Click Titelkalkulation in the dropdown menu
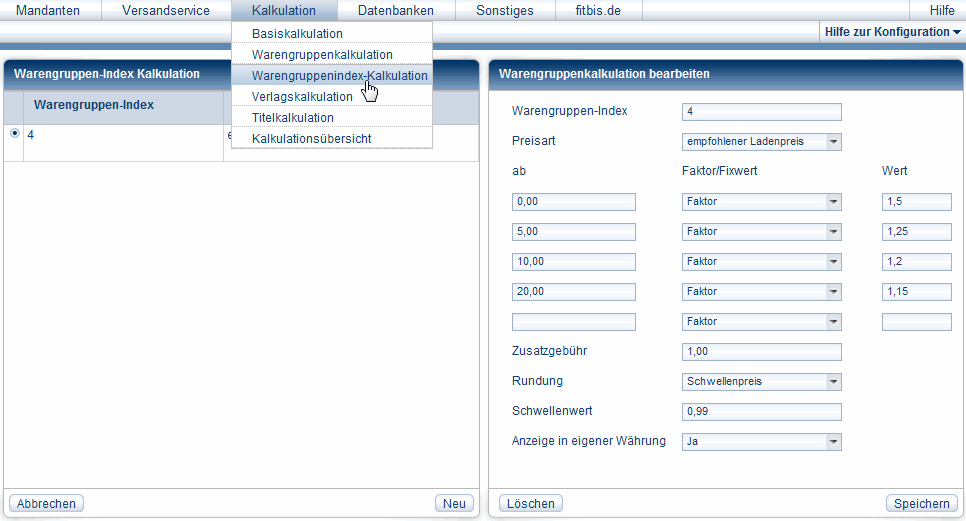This screenshot has height=521, width=966. click(x=293, y=118)
